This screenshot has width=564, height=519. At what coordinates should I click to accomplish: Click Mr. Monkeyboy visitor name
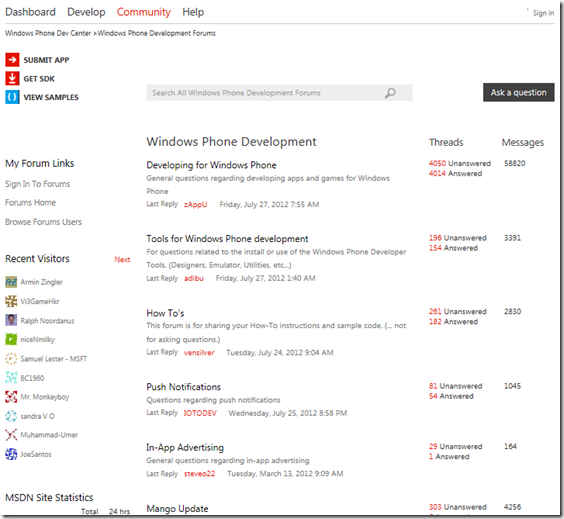pos(45,397)
